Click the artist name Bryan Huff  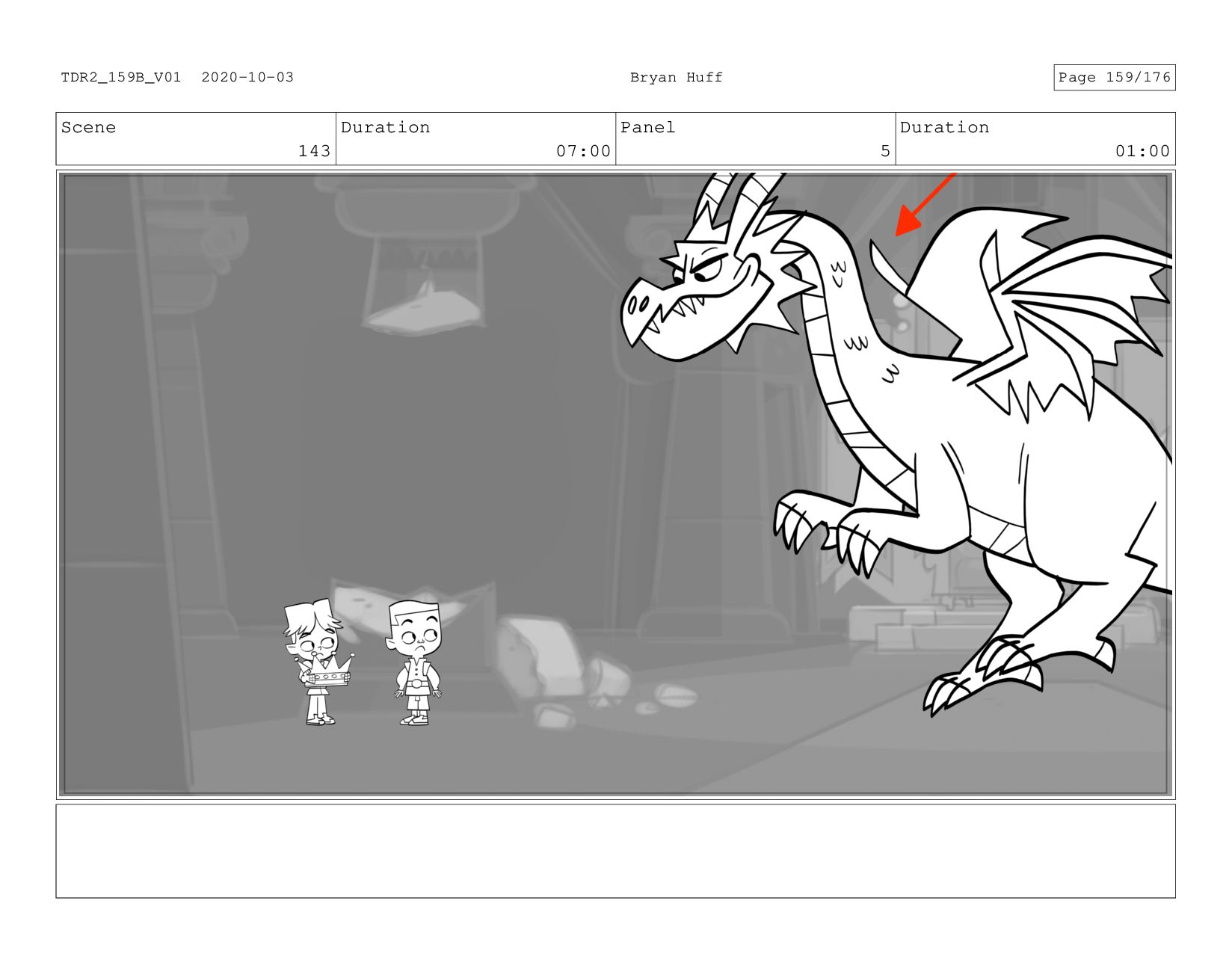[676, 77]
